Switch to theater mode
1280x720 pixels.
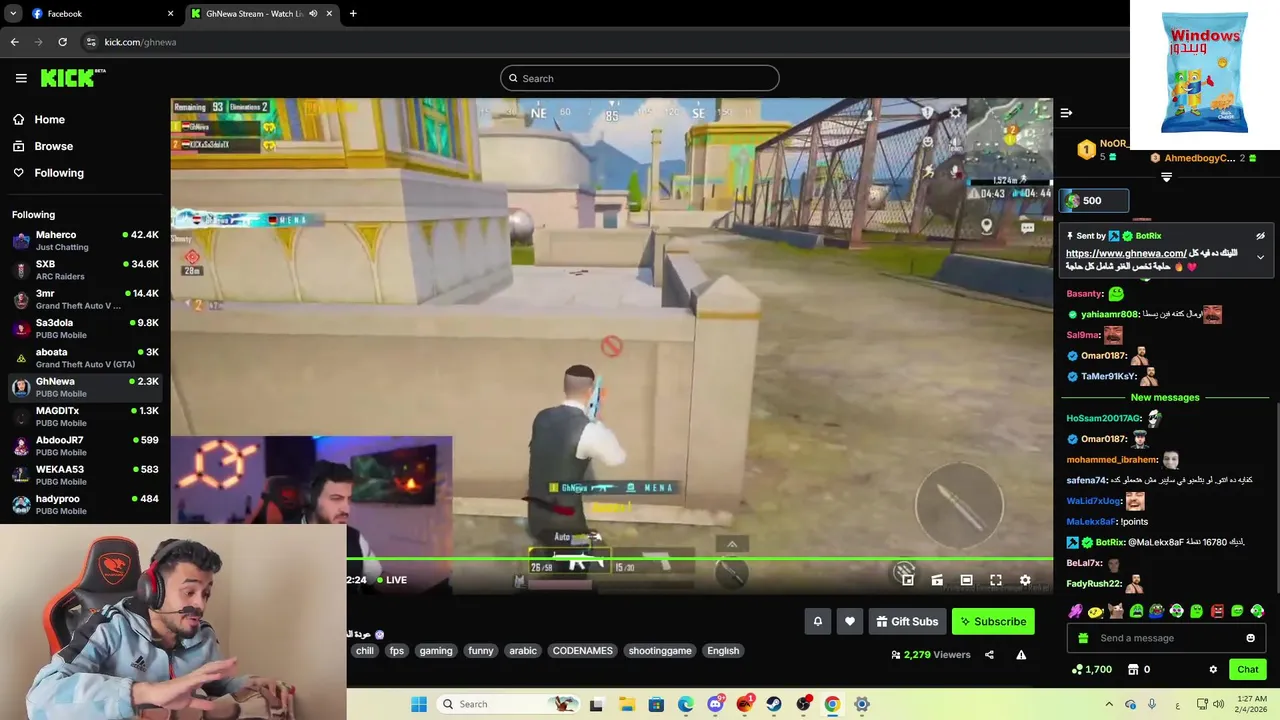(x=967, y=580)
